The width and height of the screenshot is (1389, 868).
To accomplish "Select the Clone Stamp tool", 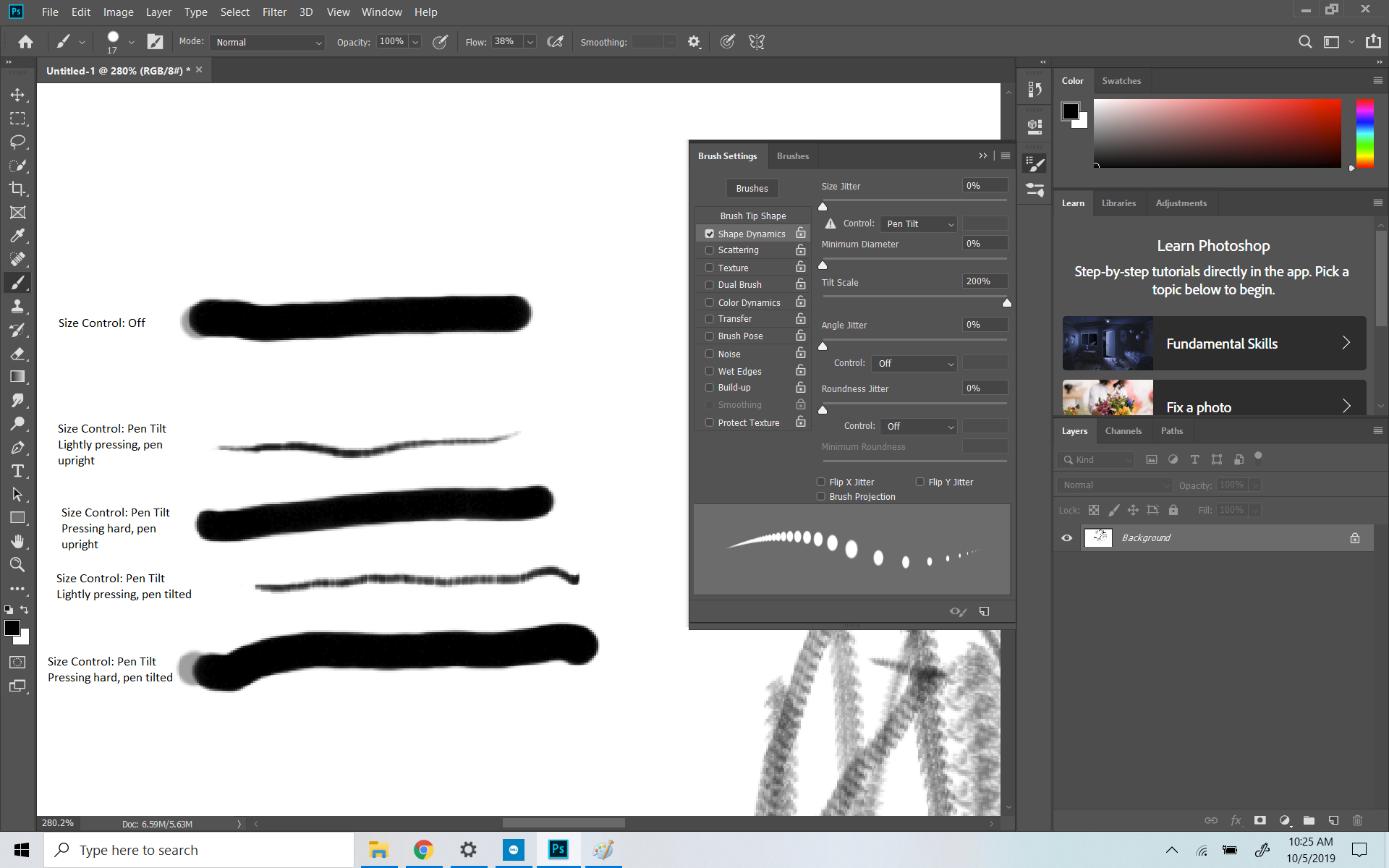I will (x=17, y=305).
